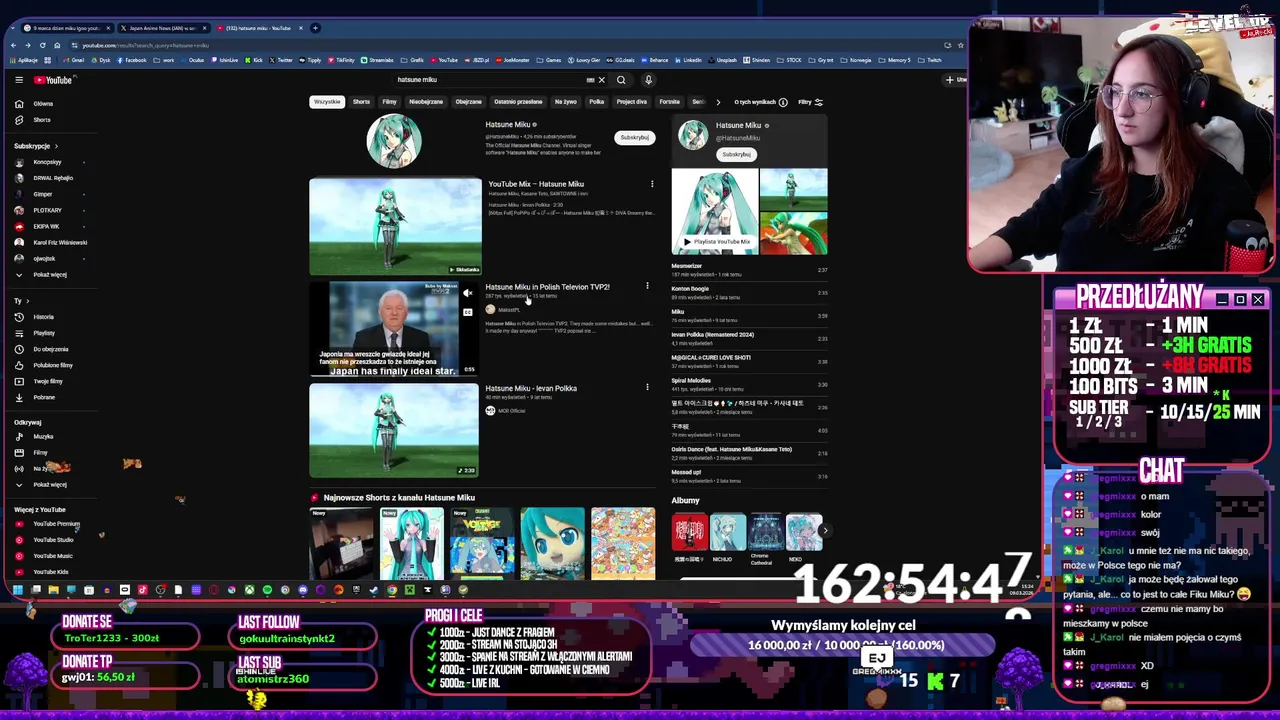Expand the Ty section
Viewport: 1280px width, 720px height.
click(x=22, y=301)
